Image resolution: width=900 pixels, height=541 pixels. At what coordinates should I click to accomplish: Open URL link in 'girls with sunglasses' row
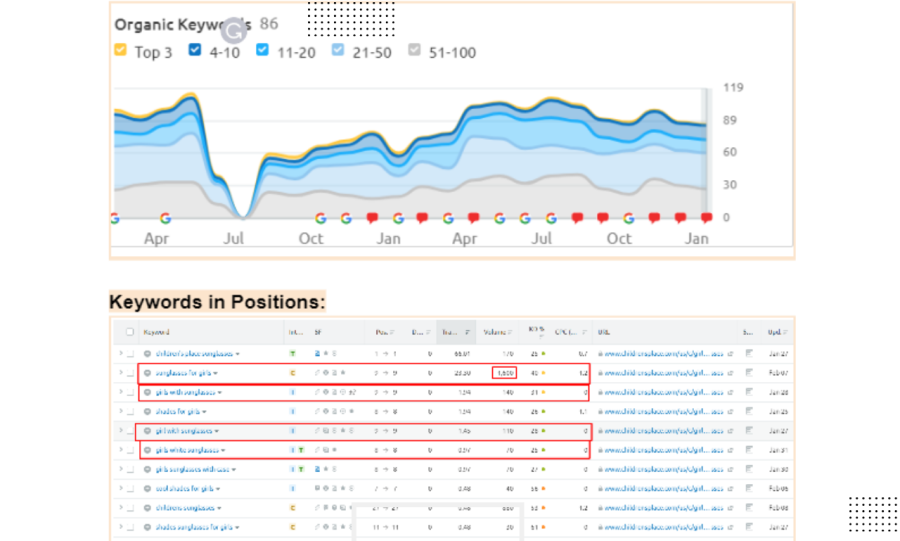664,392
